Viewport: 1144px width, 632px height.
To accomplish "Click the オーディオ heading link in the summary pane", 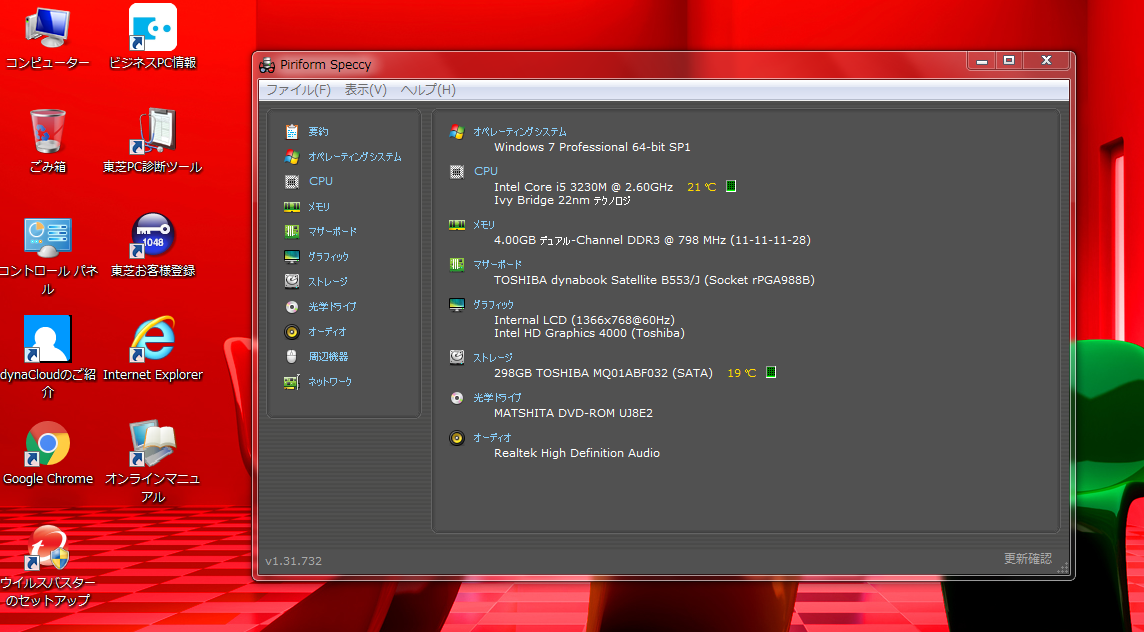I will coord(492,438).
